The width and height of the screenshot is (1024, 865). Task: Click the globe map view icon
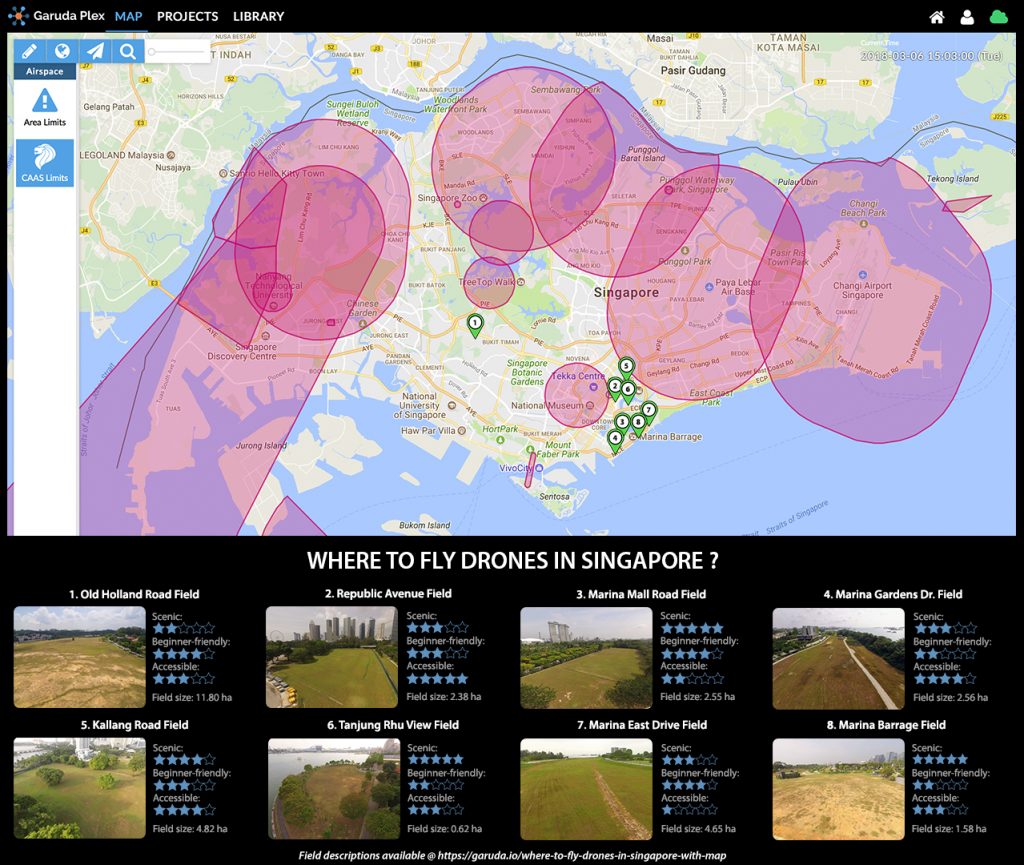(x=61, y=50)
